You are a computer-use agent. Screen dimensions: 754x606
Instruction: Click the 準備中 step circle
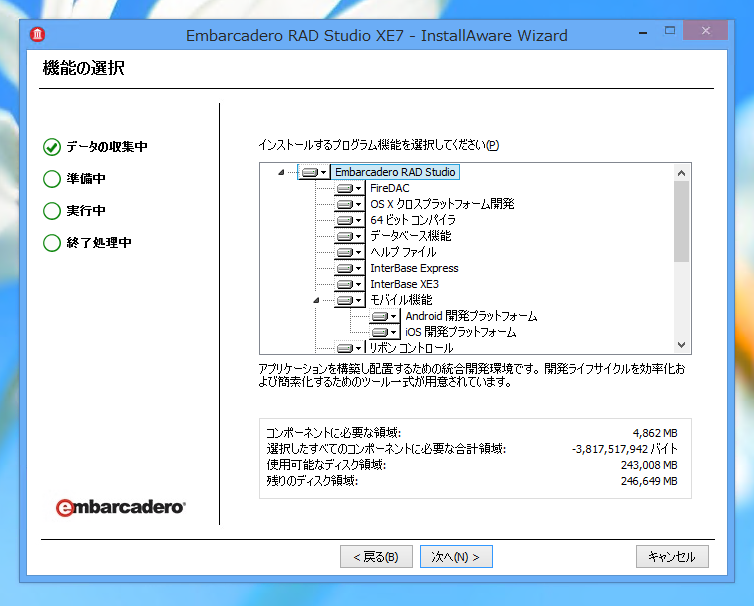click(52, 179)
